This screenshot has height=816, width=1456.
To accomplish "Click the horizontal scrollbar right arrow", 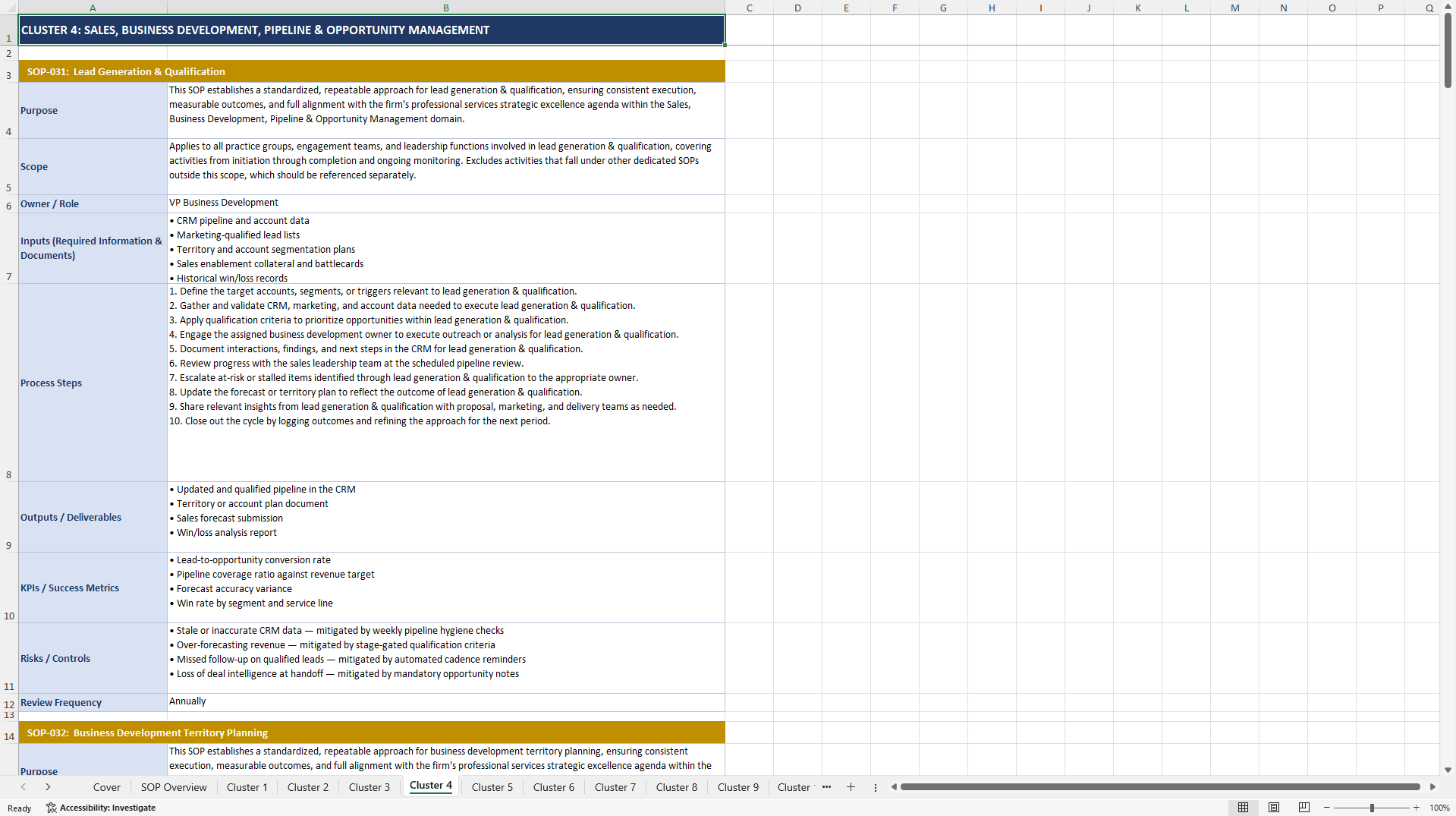I will click(x=1432, y=787).
